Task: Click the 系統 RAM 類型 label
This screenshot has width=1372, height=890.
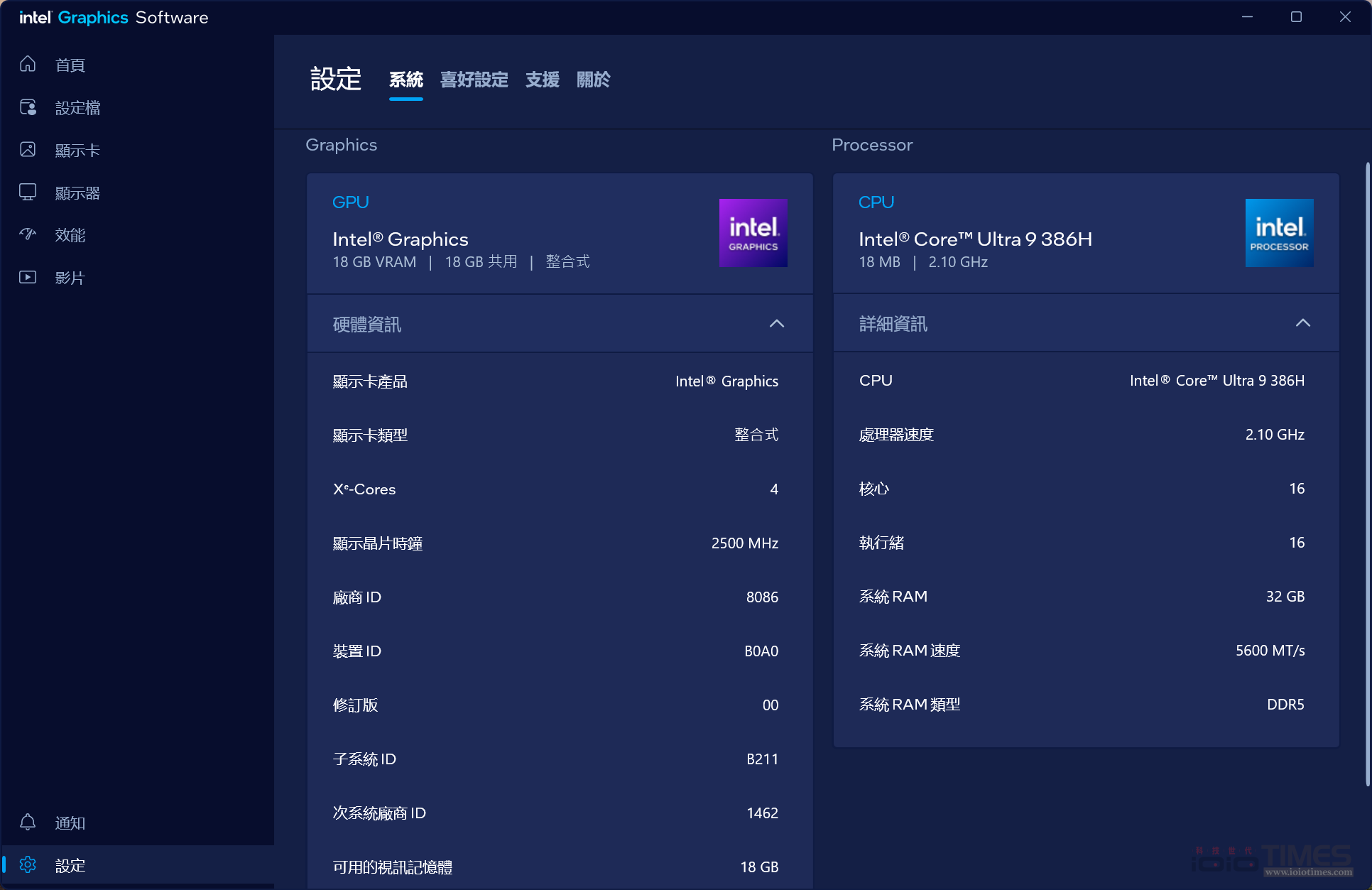Action: pos(910,705)
